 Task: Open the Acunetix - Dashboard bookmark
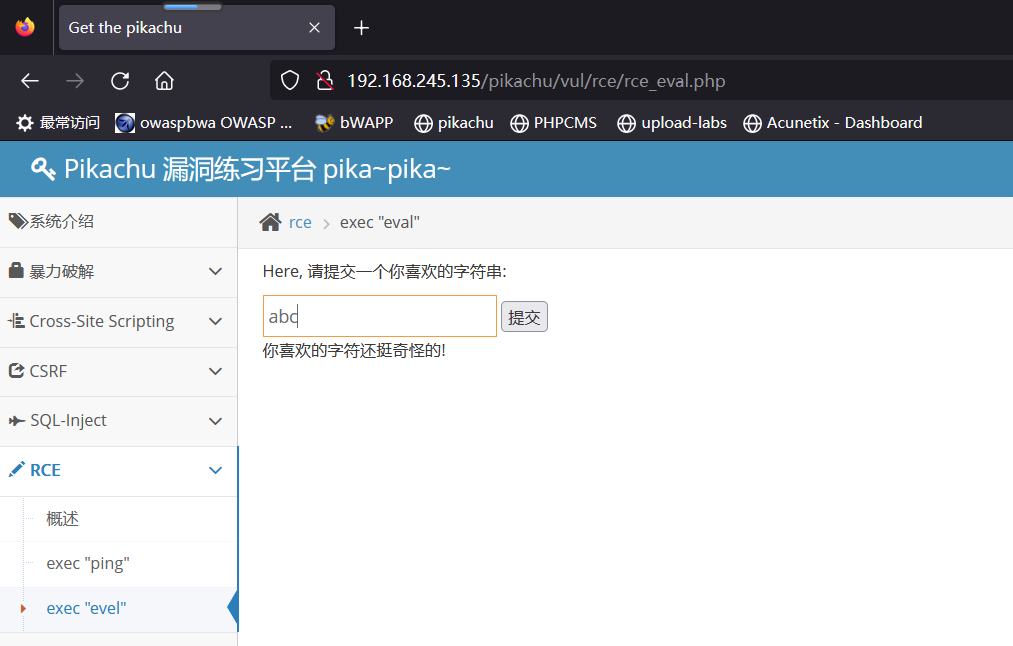pyautogui.click(x=833, y=123)
